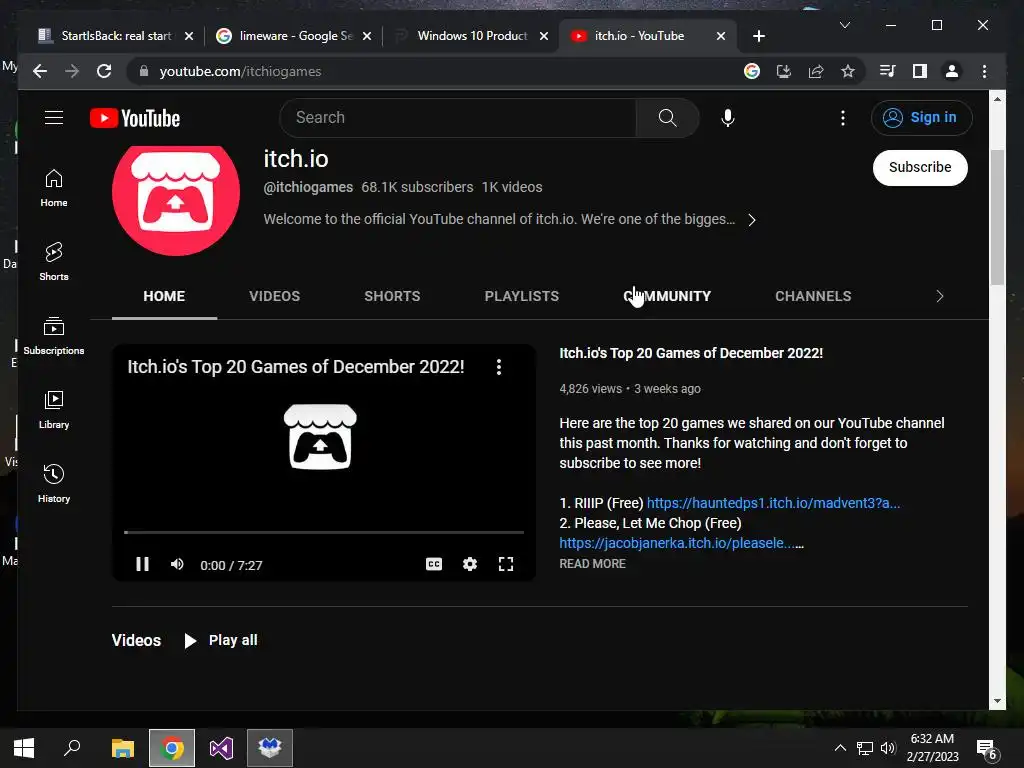The width and height of the screenshot is (1024, 768).
Task: Select the VIDEOS channel tab
Action: tap(274, 296)
